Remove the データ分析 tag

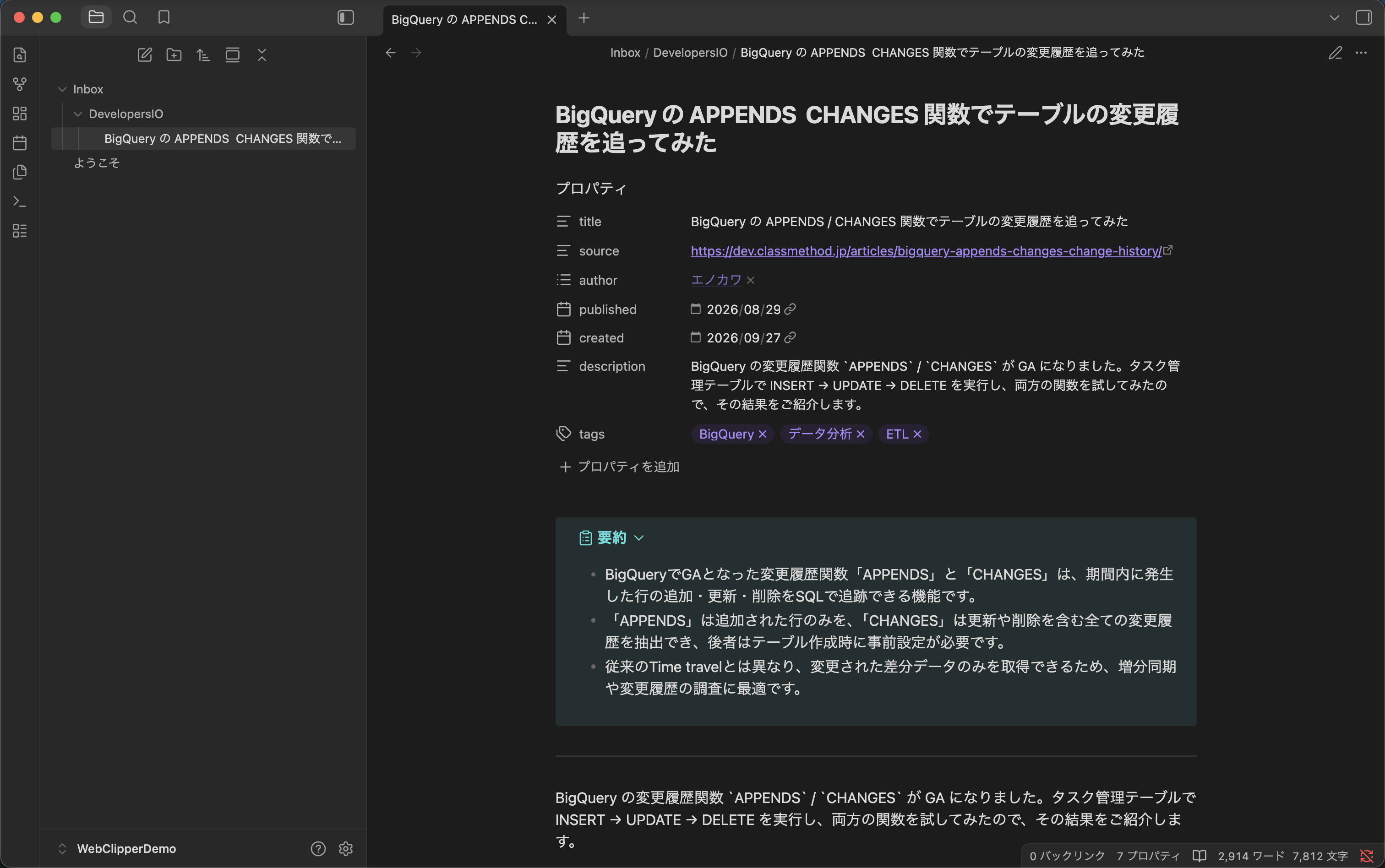(x=860, y=434)
